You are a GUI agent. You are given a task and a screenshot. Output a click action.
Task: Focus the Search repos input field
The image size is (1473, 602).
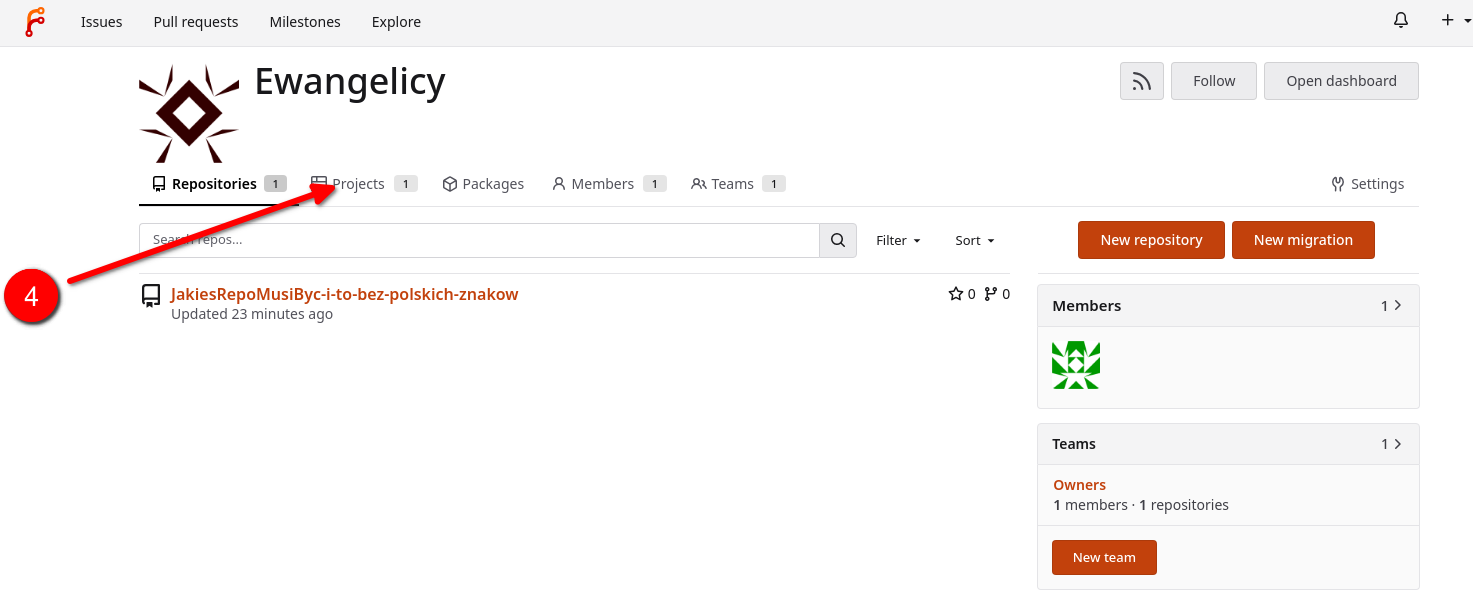tap(480, 240)
